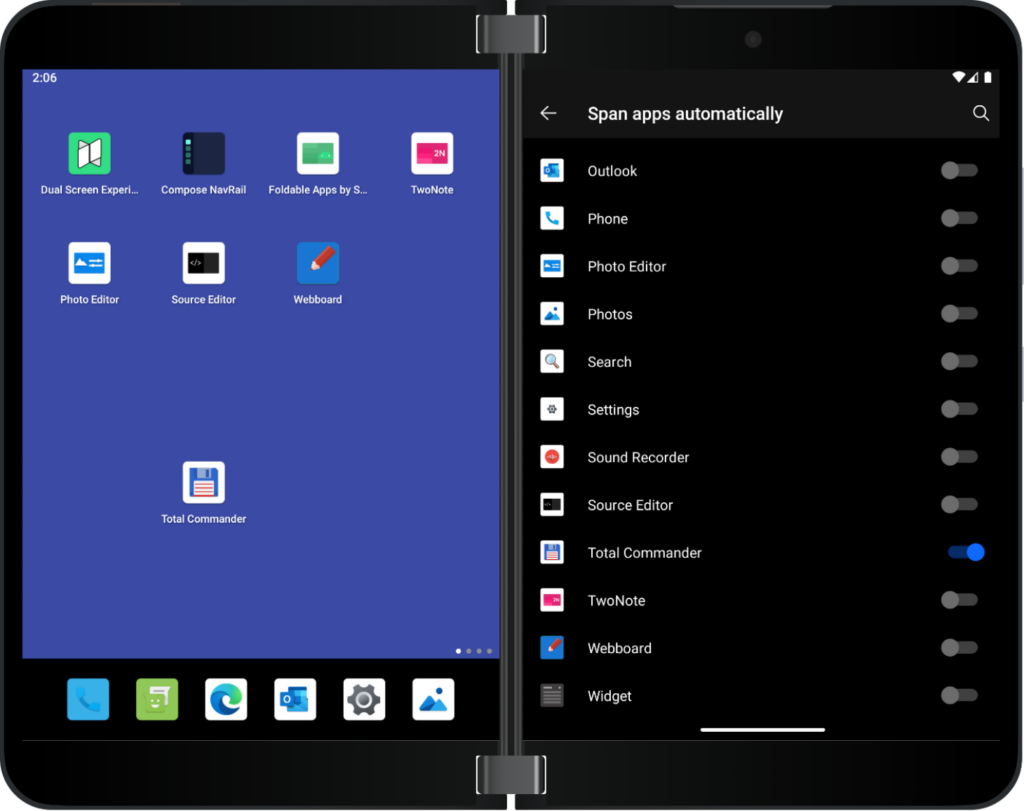Go back from Span apps automatically screen
This screenshot has height=811, width=1024.
[x=548, y=113]
